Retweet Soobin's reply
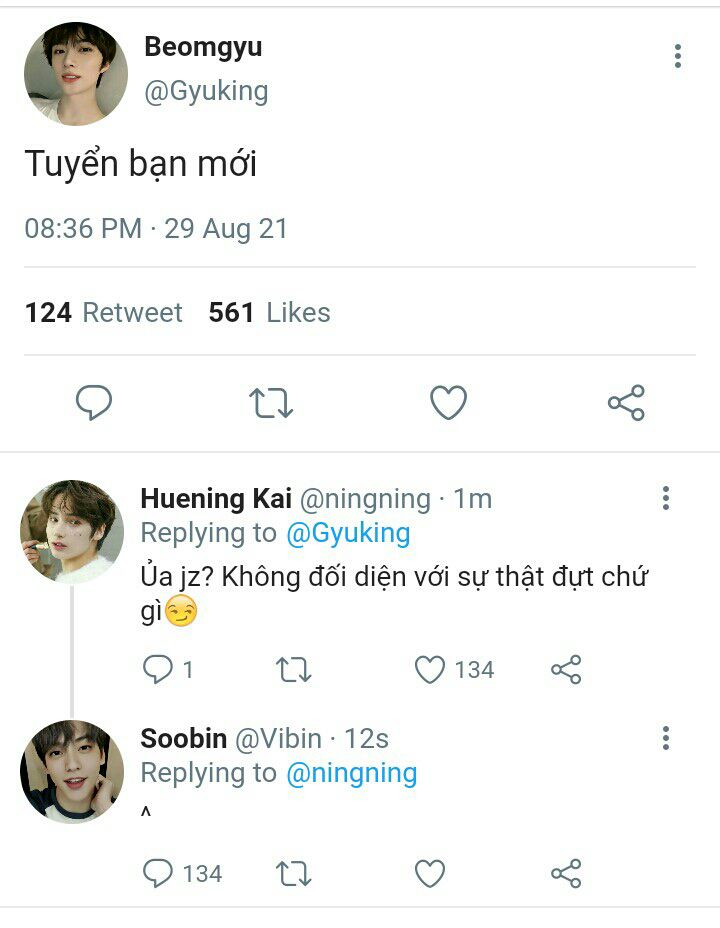 click(294, 873)
